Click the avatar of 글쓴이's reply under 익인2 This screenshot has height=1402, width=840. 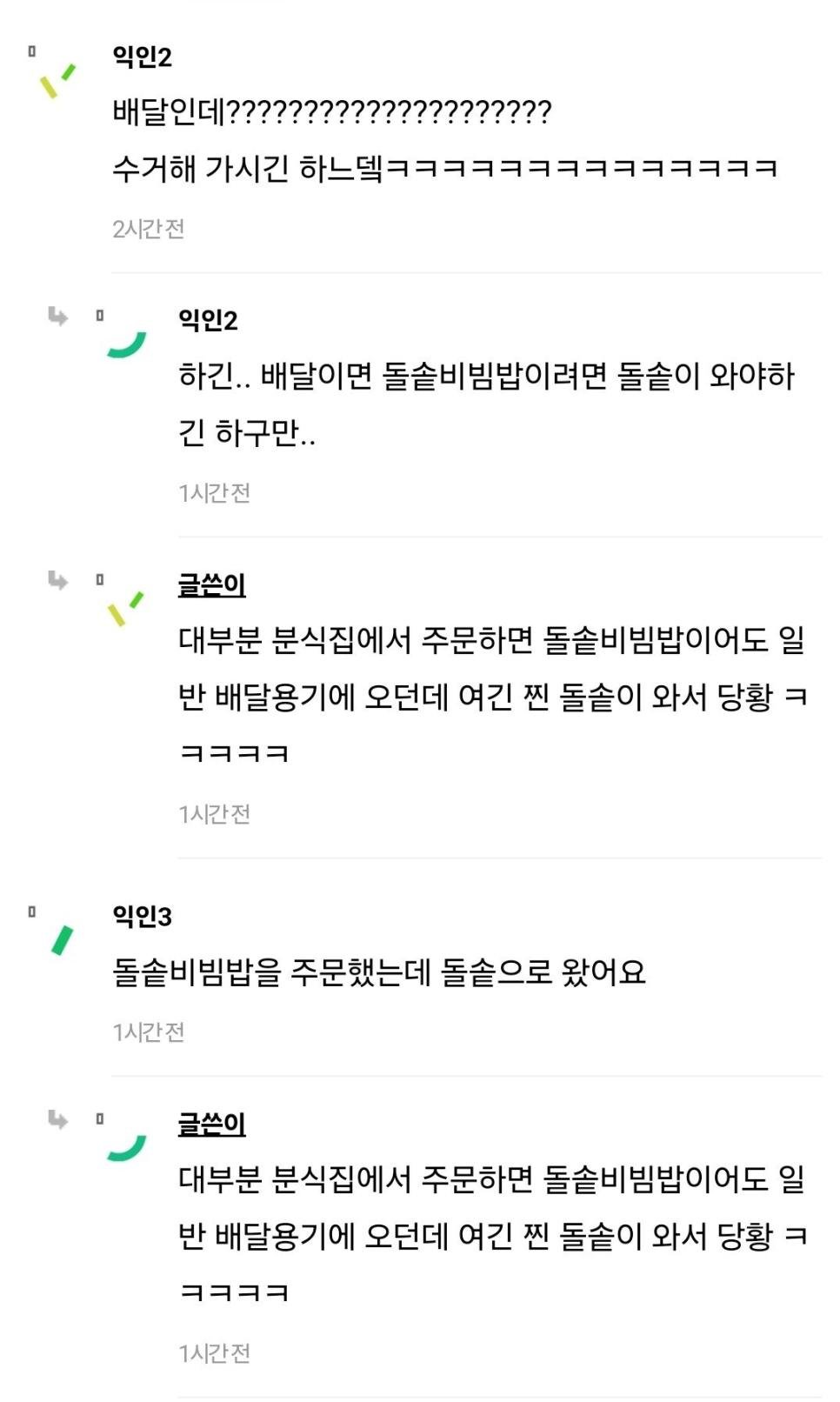125,608
